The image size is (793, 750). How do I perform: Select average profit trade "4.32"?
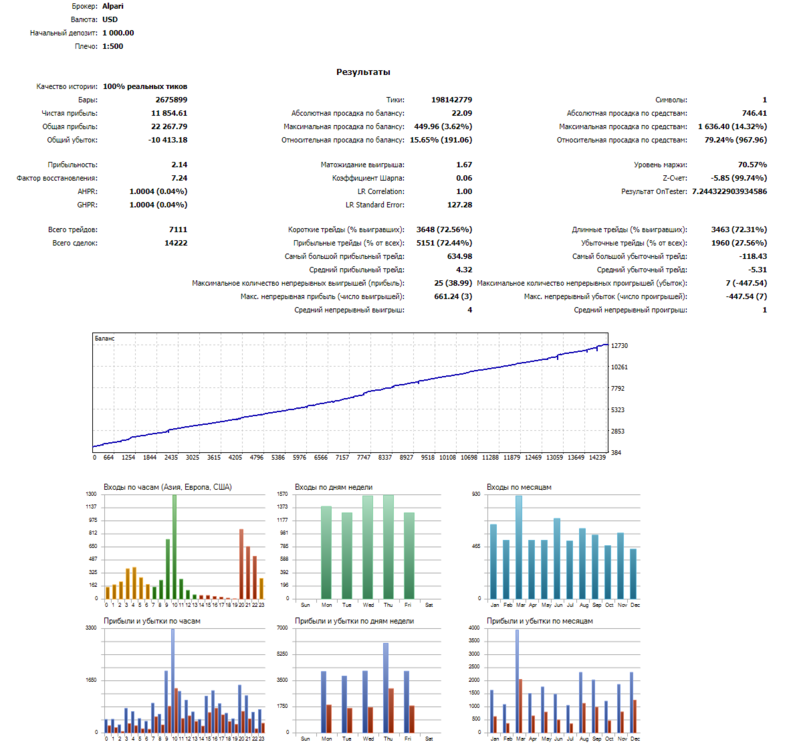click(x=464, y=270)
